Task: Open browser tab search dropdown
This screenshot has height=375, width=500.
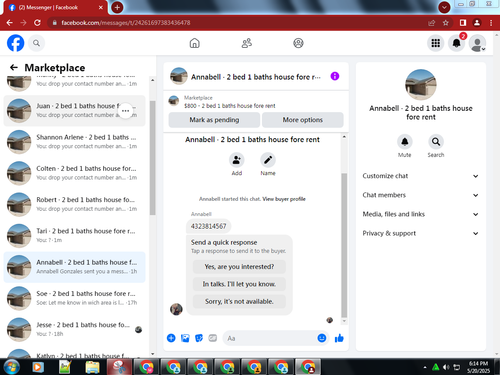Action: click(444, 7)
